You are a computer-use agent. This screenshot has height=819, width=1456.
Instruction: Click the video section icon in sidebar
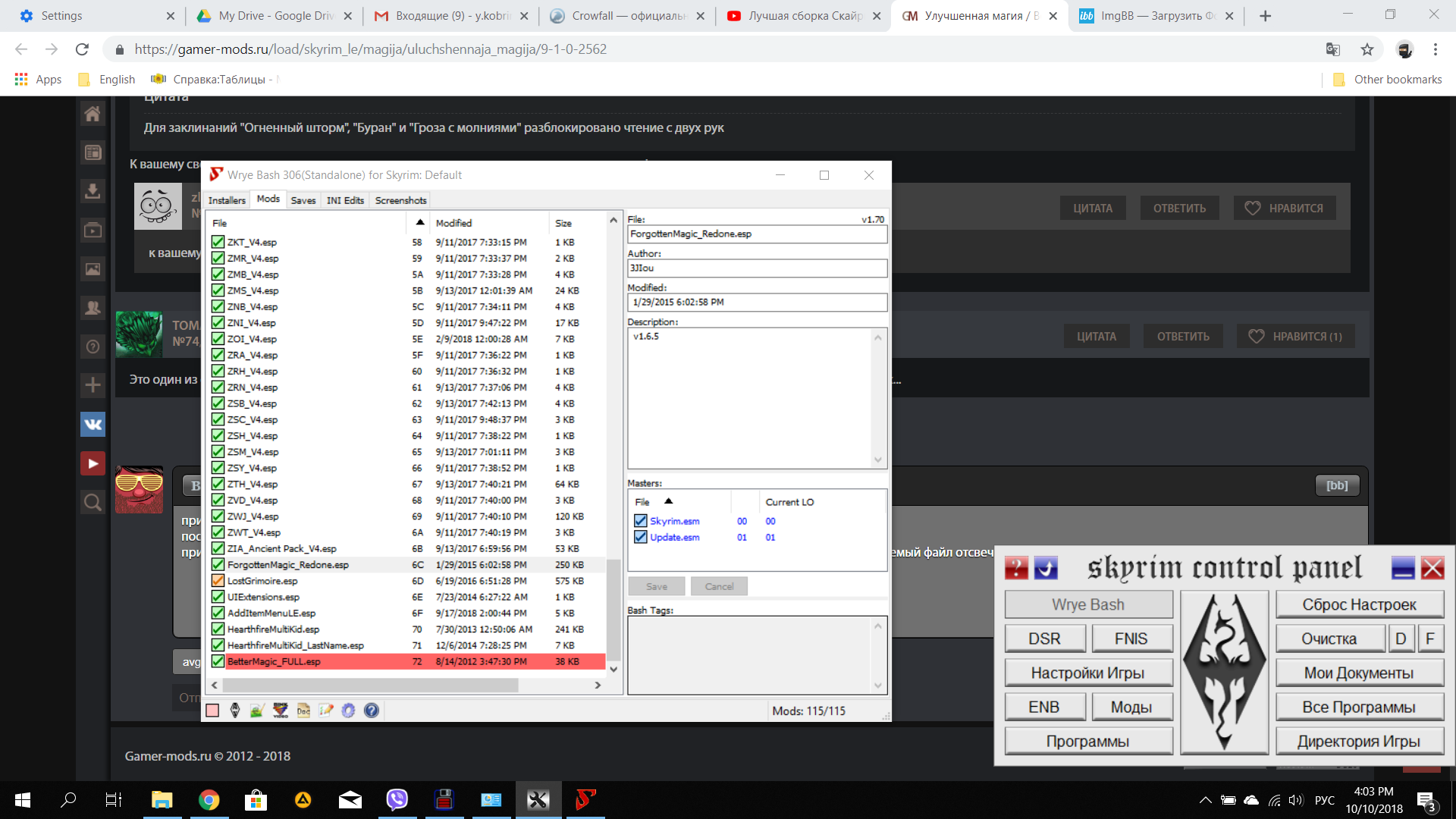coord(93,230)
